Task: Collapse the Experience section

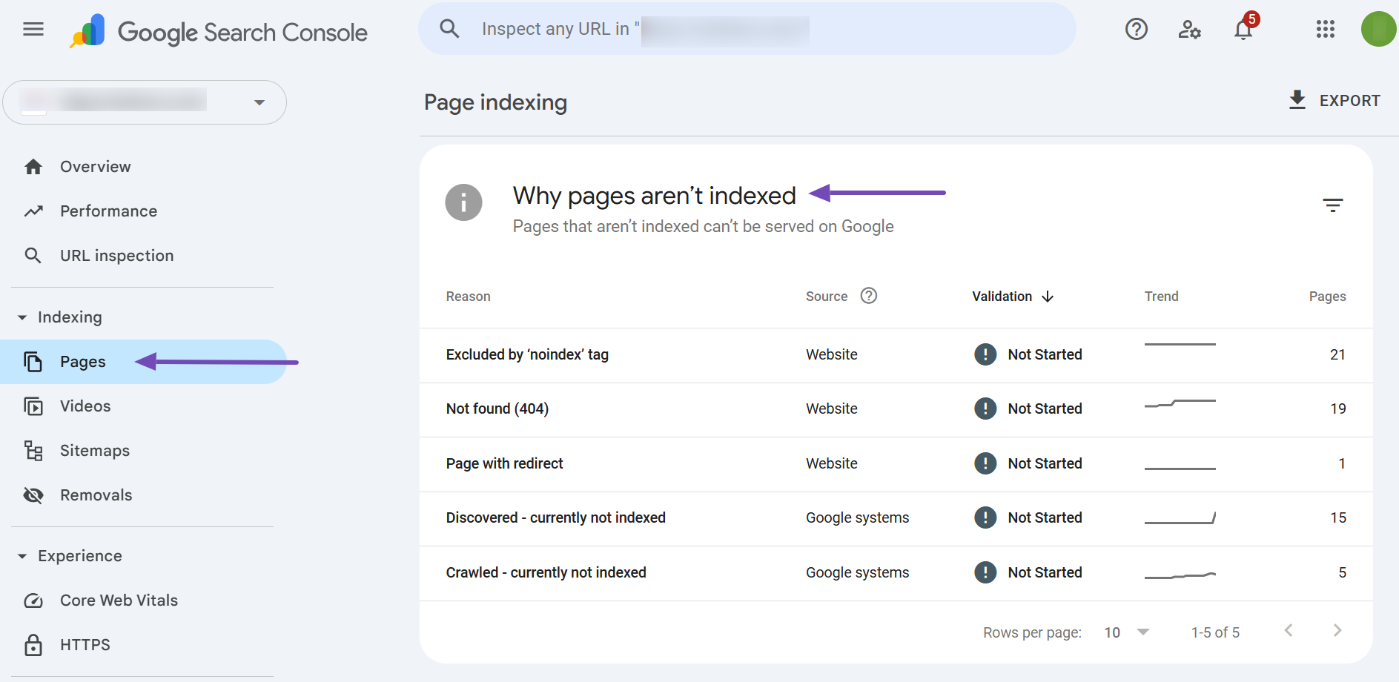Action: [x=23, y=556]
